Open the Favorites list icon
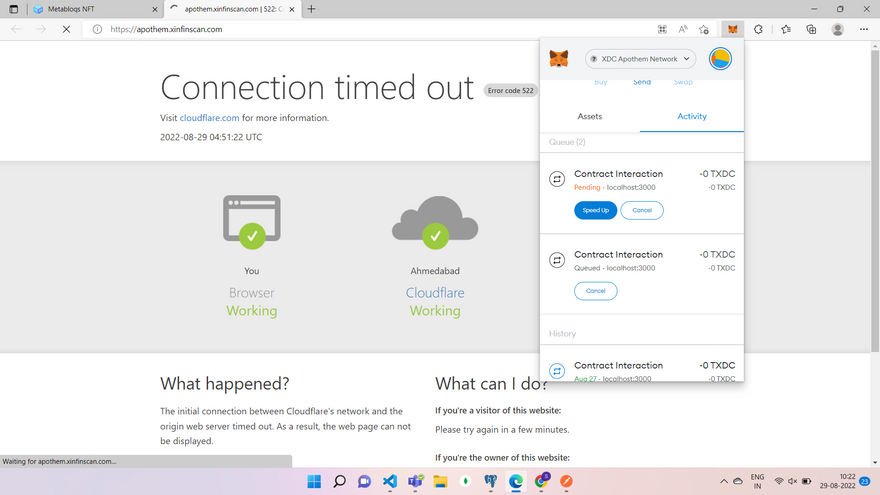 pyautogui.click(x=785, y=30)
